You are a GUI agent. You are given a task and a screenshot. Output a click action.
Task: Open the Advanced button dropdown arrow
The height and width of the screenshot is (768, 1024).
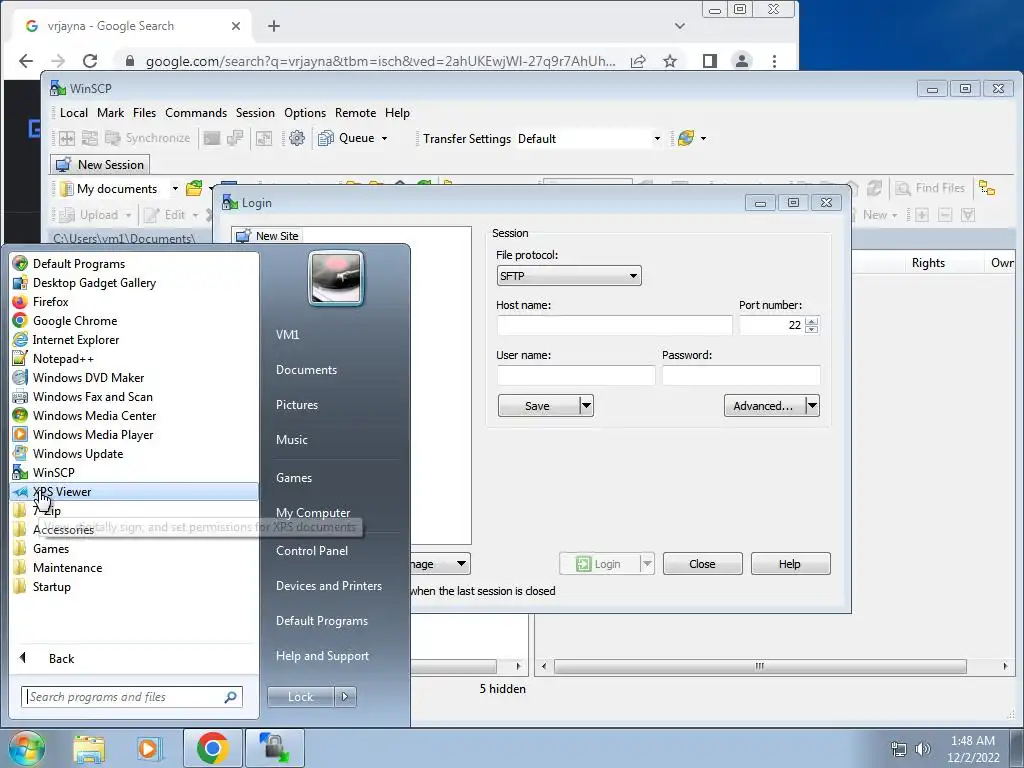(812, 406)
